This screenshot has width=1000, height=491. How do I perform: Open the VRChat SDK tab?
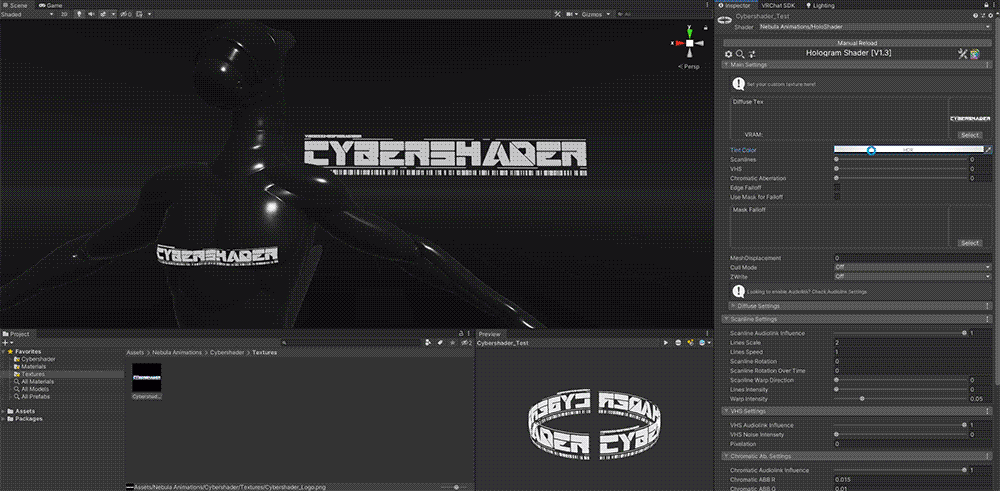tap(777, 4)
